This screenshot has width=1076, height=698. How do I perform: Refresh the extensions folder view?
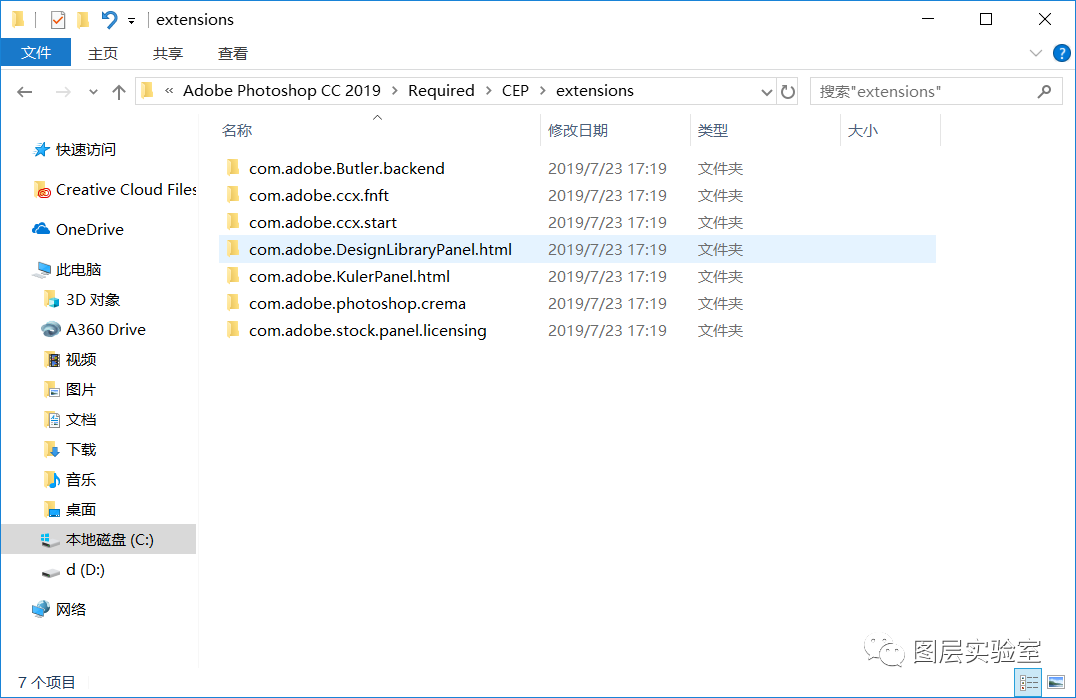coord(788,91)
